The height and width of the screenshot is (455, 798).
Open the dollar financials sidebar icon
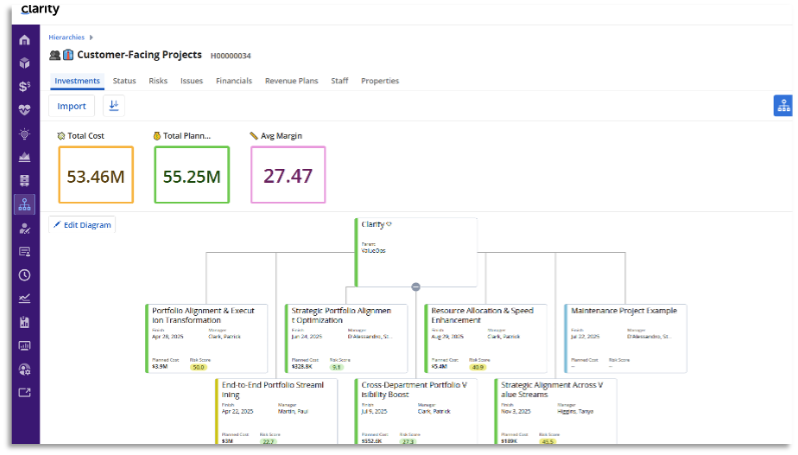click(24, 87)
